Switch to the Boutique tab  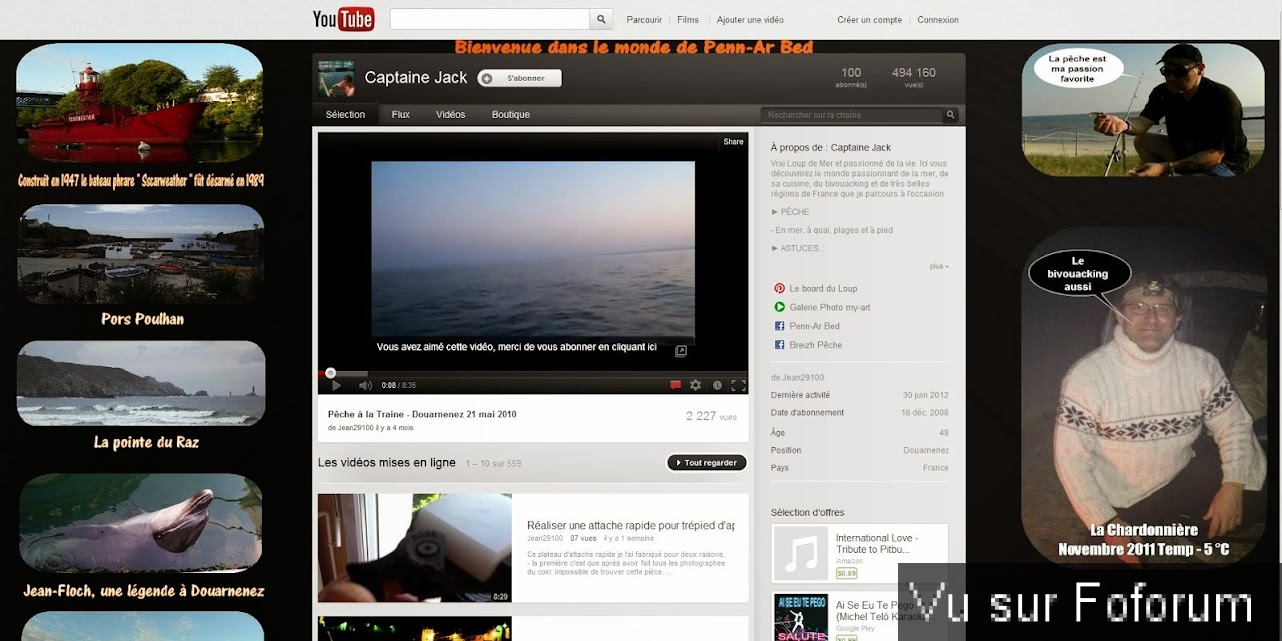pyautogui.click(x=511, y=115)
